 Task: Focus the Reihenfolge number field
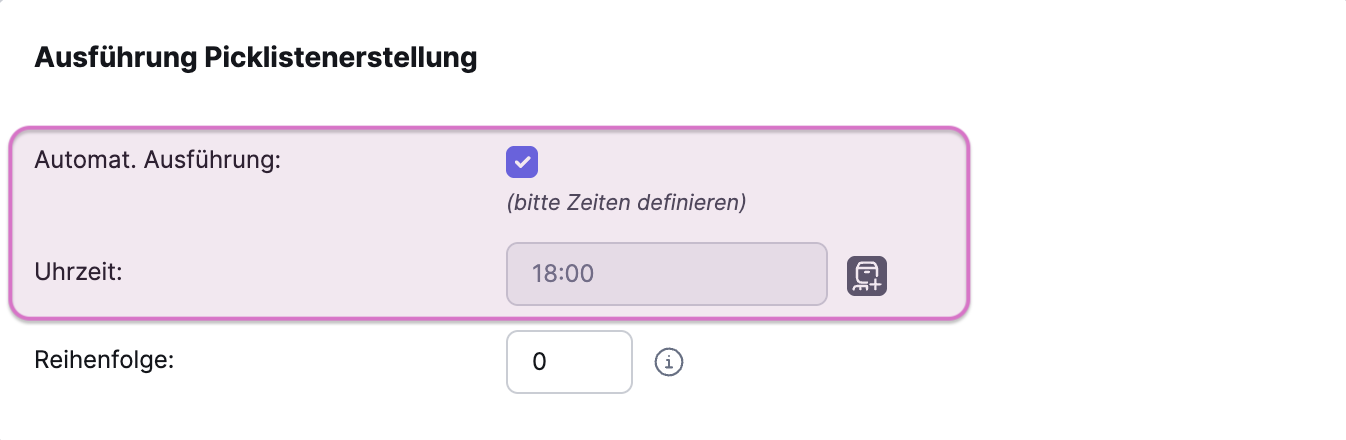tap(569, 362)
